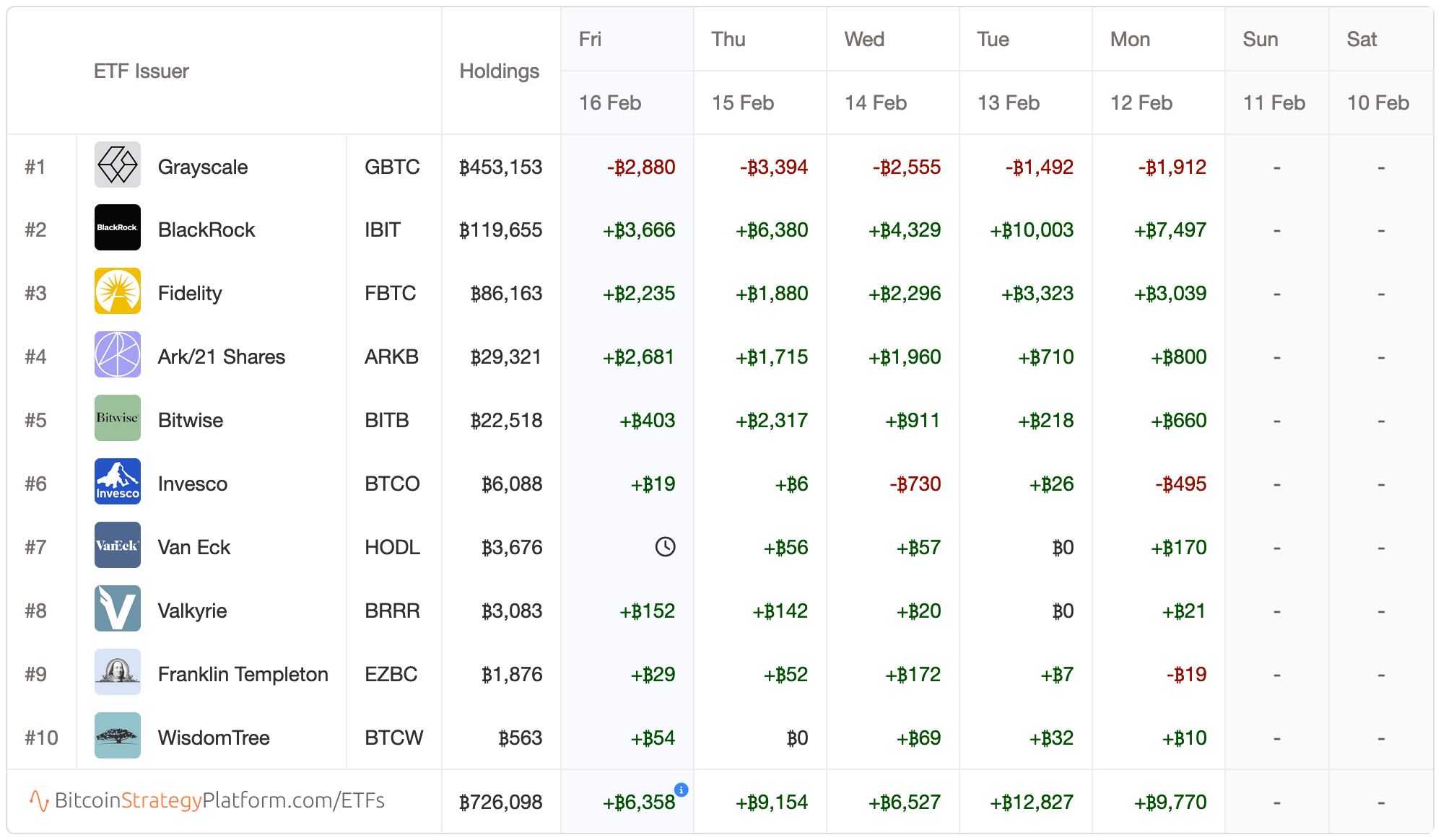Click the Bitwise green logo
1441x840 pixels.
(x=118, y=418)
